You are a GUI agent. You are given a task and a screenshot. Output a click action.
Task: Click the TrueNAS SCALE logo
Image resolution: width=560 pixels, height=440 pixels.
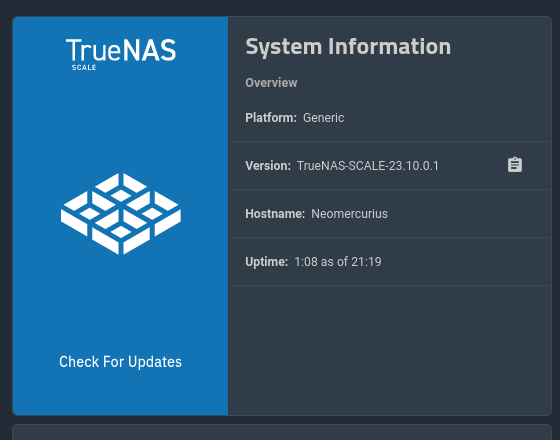point(121,54)
